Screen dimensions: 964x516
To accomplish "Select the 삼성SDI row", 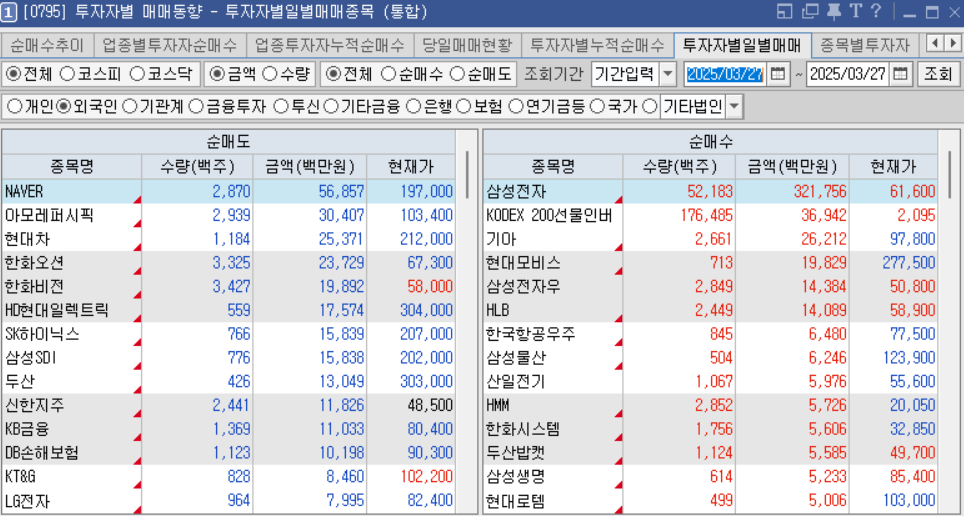I will tap(228, 358).
